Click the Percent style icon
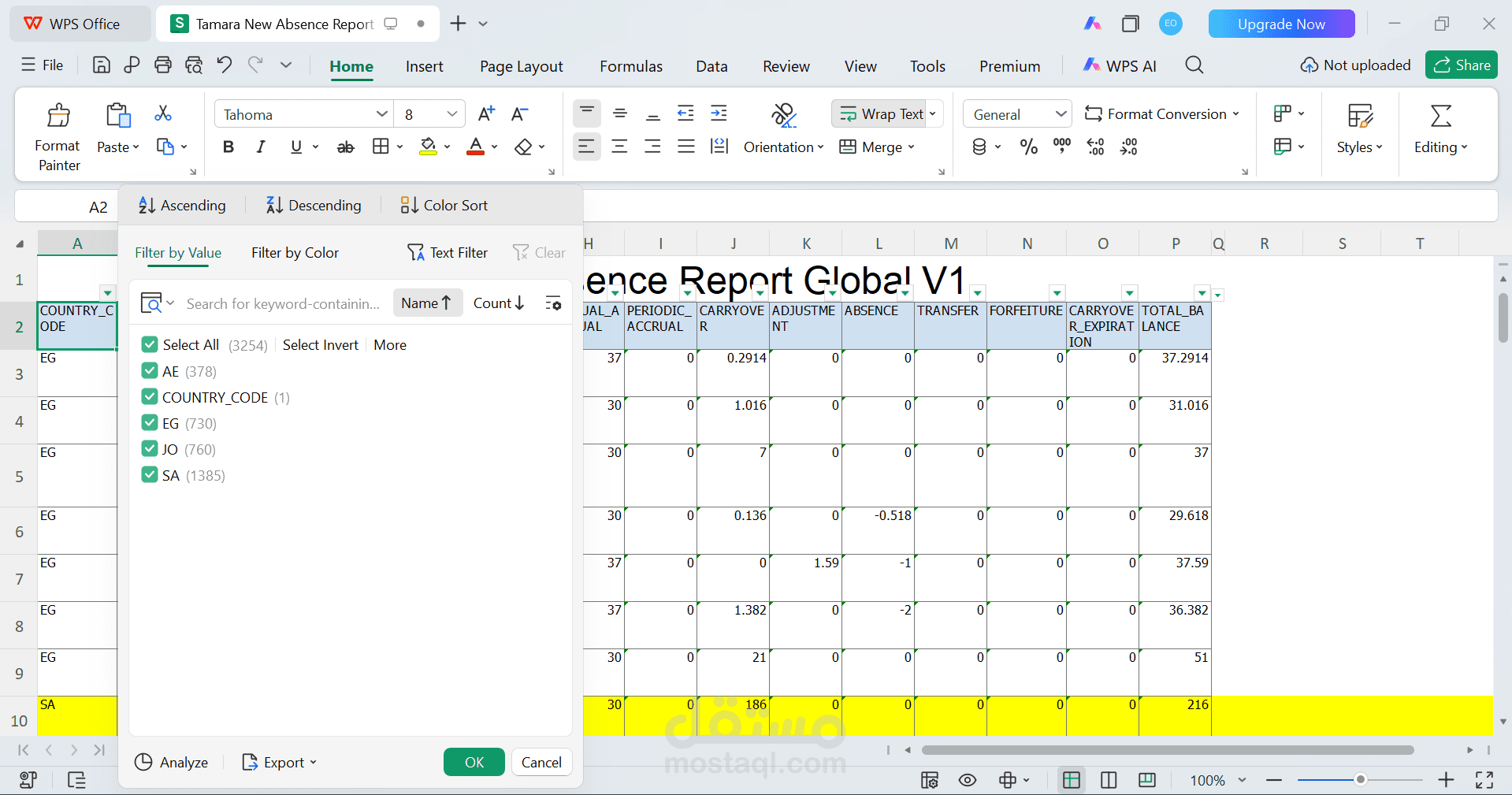The height and width of the screenshot is (795, 1512). tap(1029, 147)
